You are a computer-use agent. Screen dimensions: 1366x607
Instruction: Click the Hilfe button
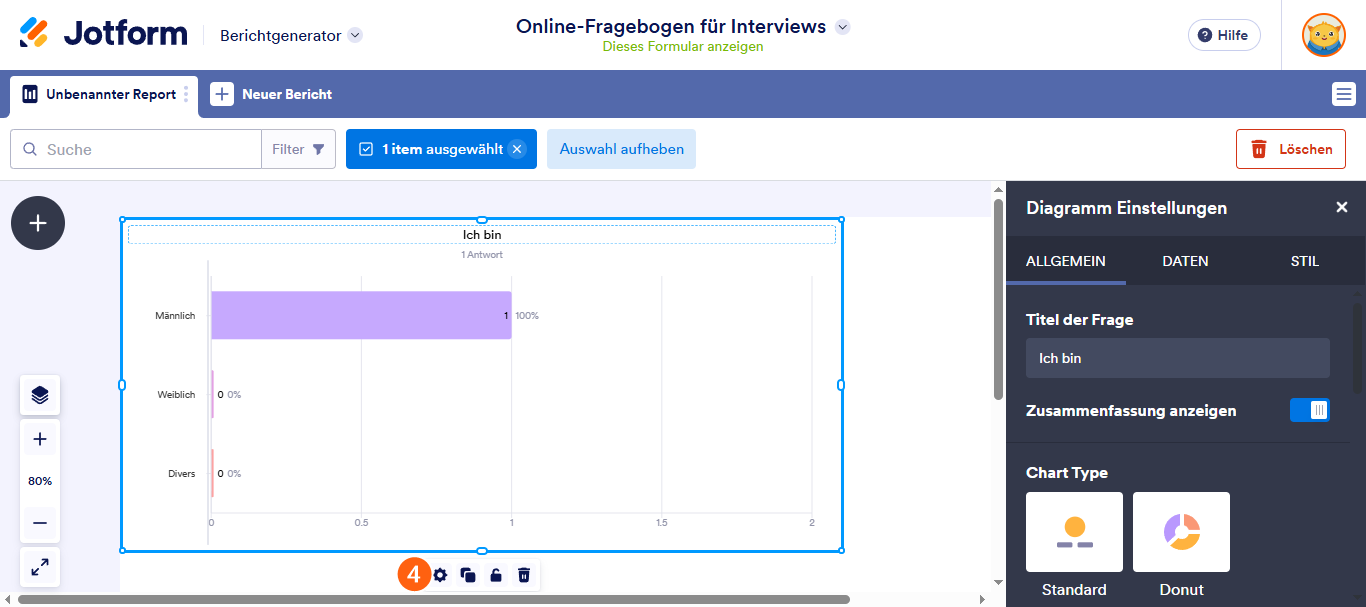coord(1224,35)
